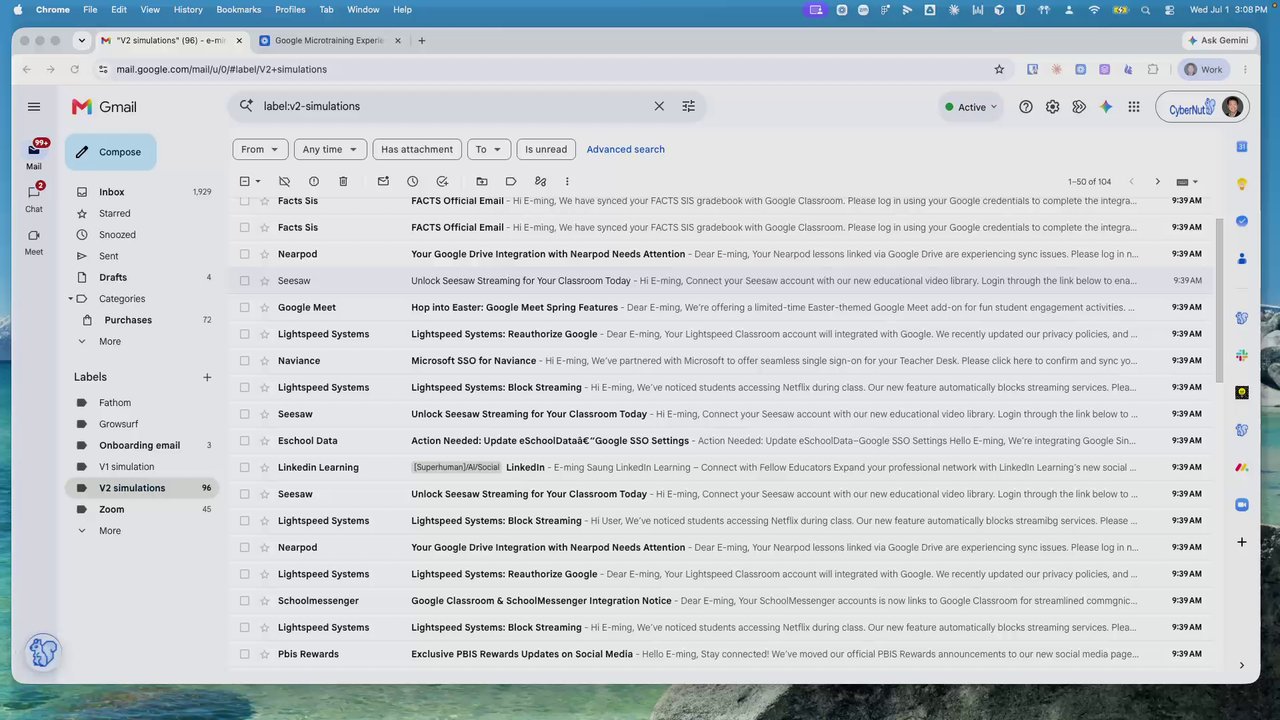Image resolution: width=1280 pixels, height=720 pixels.
Task: Go to next page of emails
Action: pos(1158,182)
